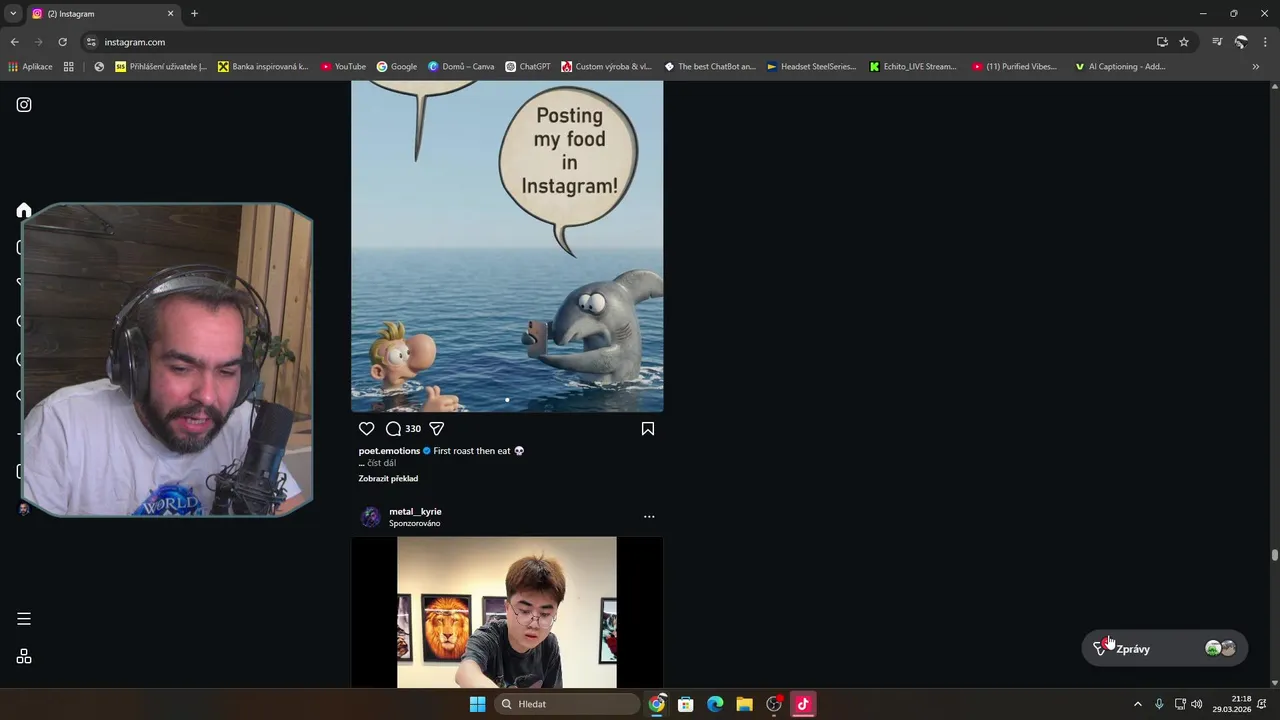
Task: Open the Chrome profile avatar
Action: (x=1241, y=42)
